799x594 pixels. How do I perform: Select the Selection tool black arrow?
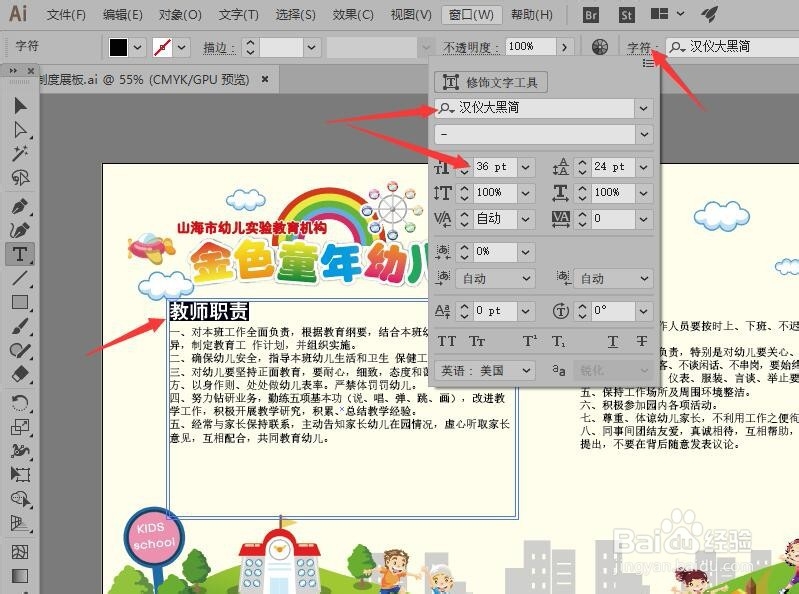pos(20,105)
